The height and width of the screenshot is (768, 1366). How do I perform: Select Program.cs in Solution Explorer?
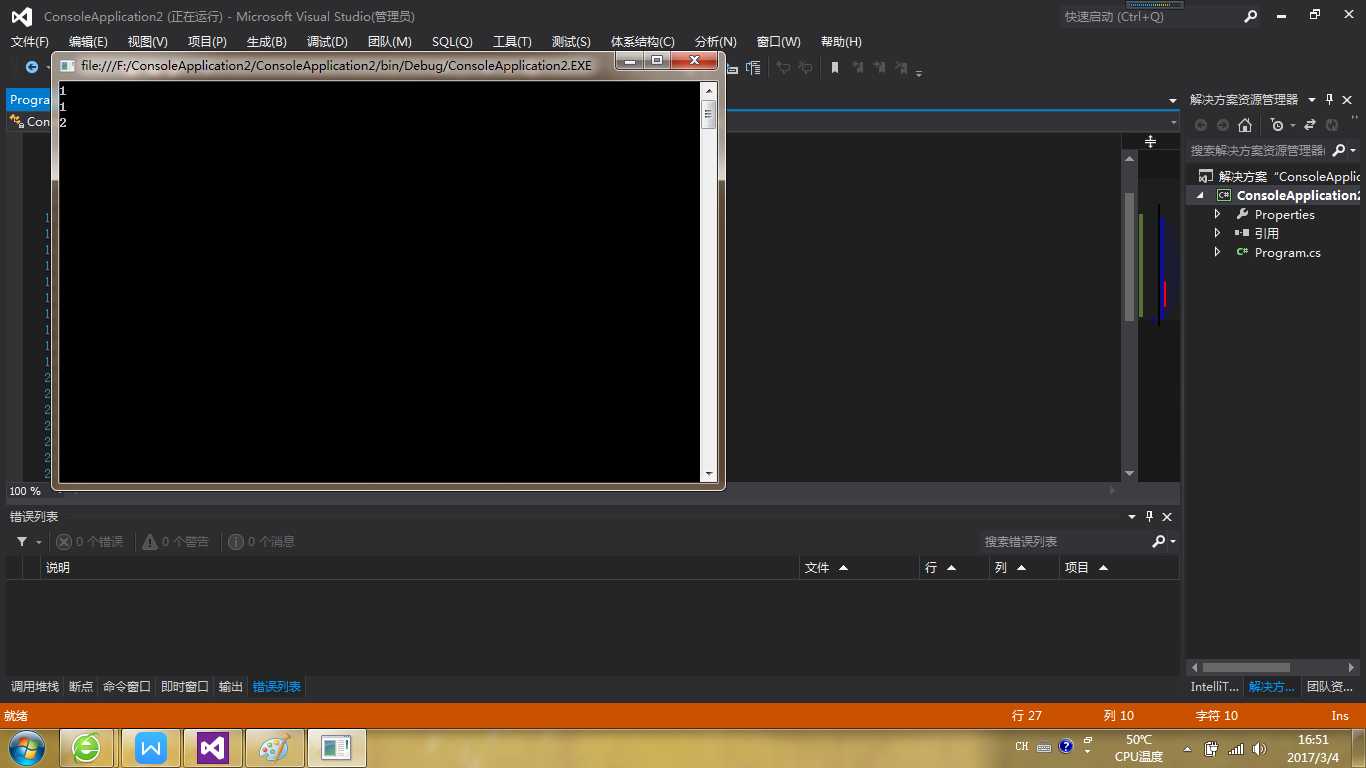[x=1287, y=252]
